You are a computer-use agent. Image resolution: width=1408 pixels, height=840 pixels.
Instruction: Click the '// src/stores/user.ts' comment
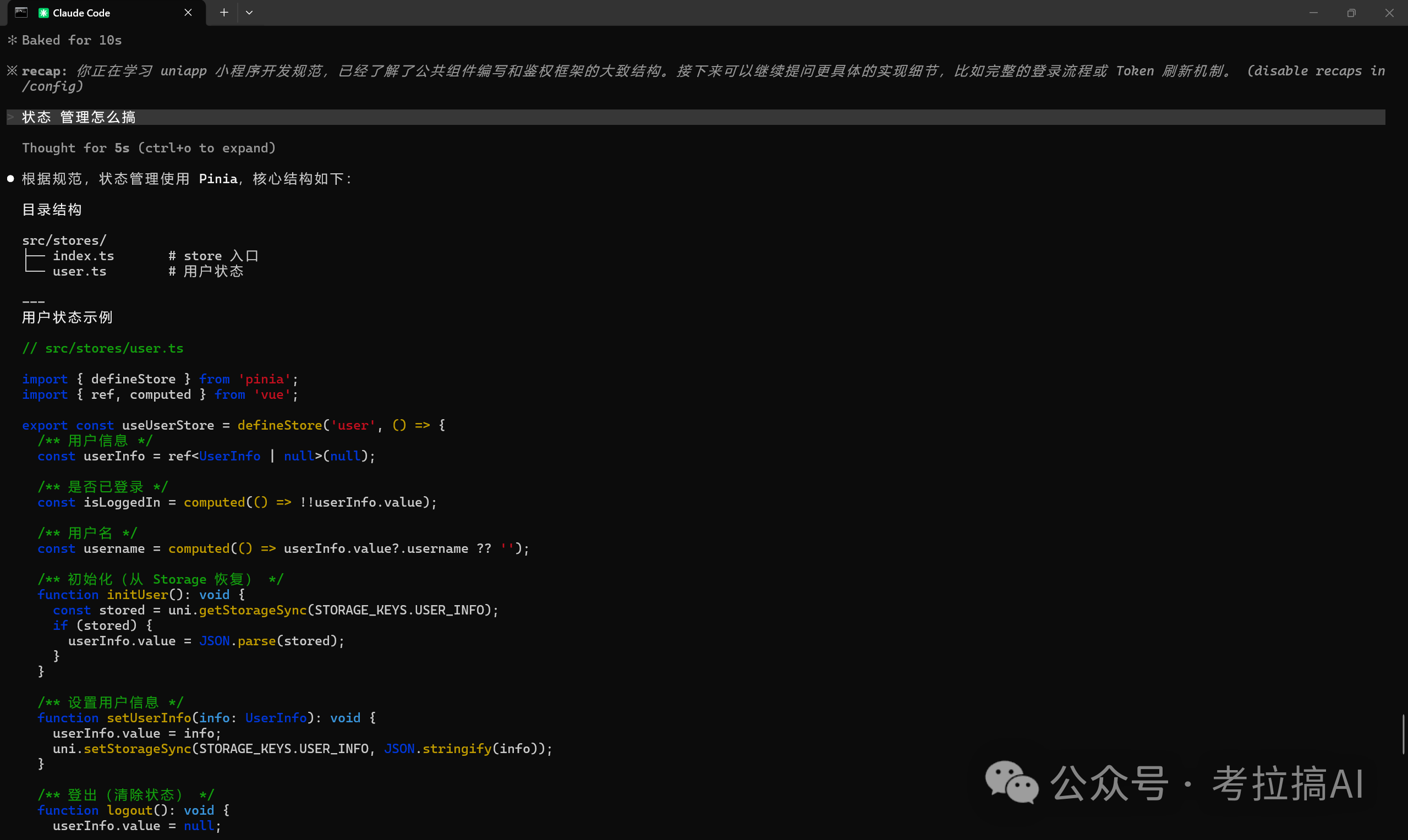[x=102, y=349]
